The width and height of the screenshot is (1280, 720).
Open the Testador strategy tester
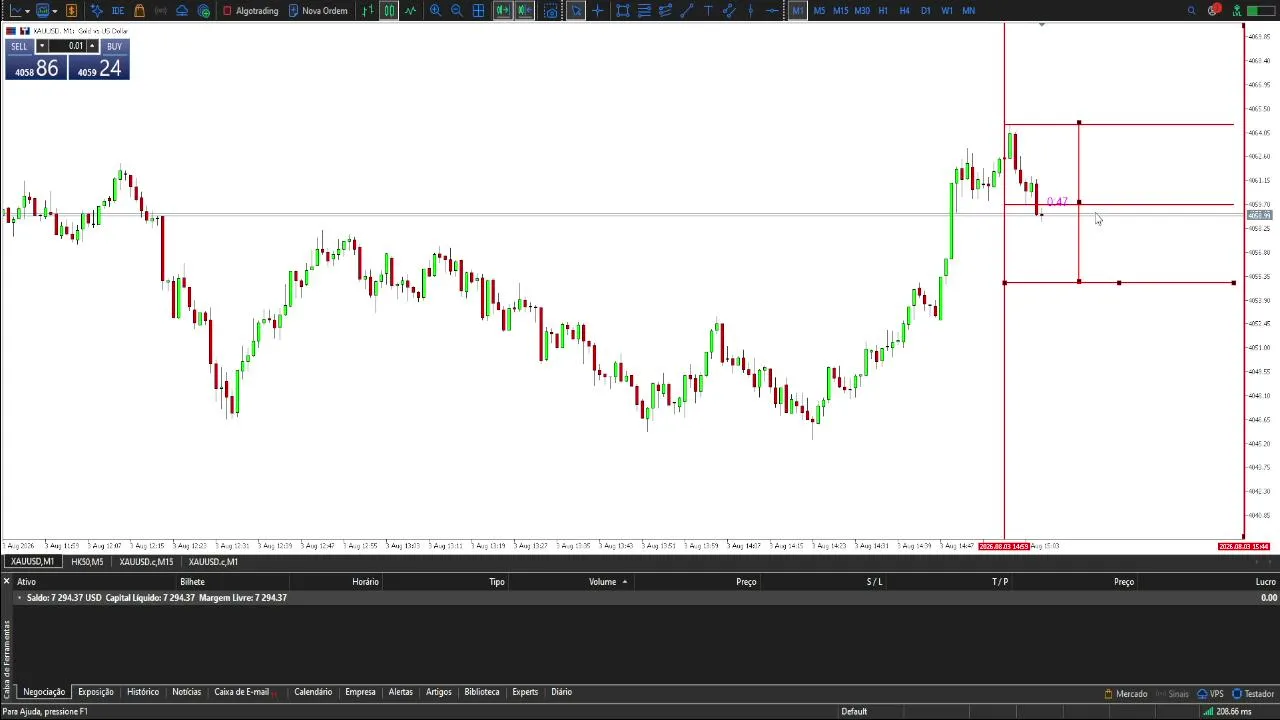tap(1253, 693)
